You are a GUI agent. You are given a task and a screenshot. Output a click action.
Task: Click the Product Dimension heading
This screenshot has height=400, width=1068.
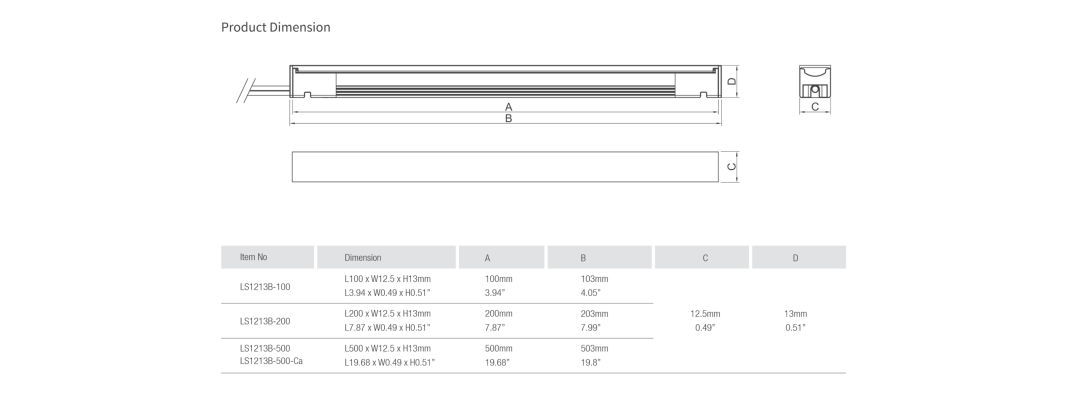coord(276,27)
